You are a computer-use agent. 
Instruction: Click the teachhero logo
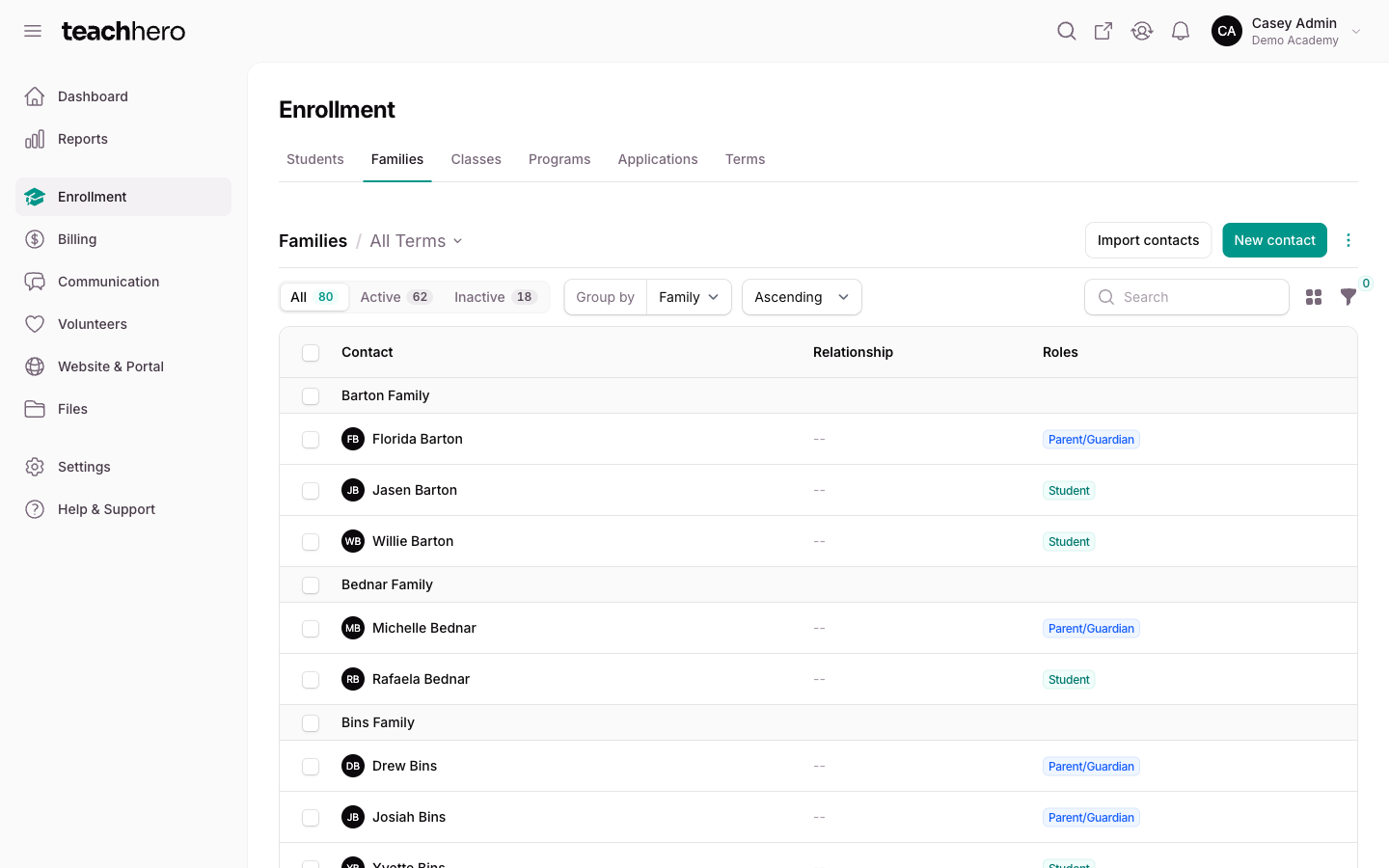[x=123, y=31]
